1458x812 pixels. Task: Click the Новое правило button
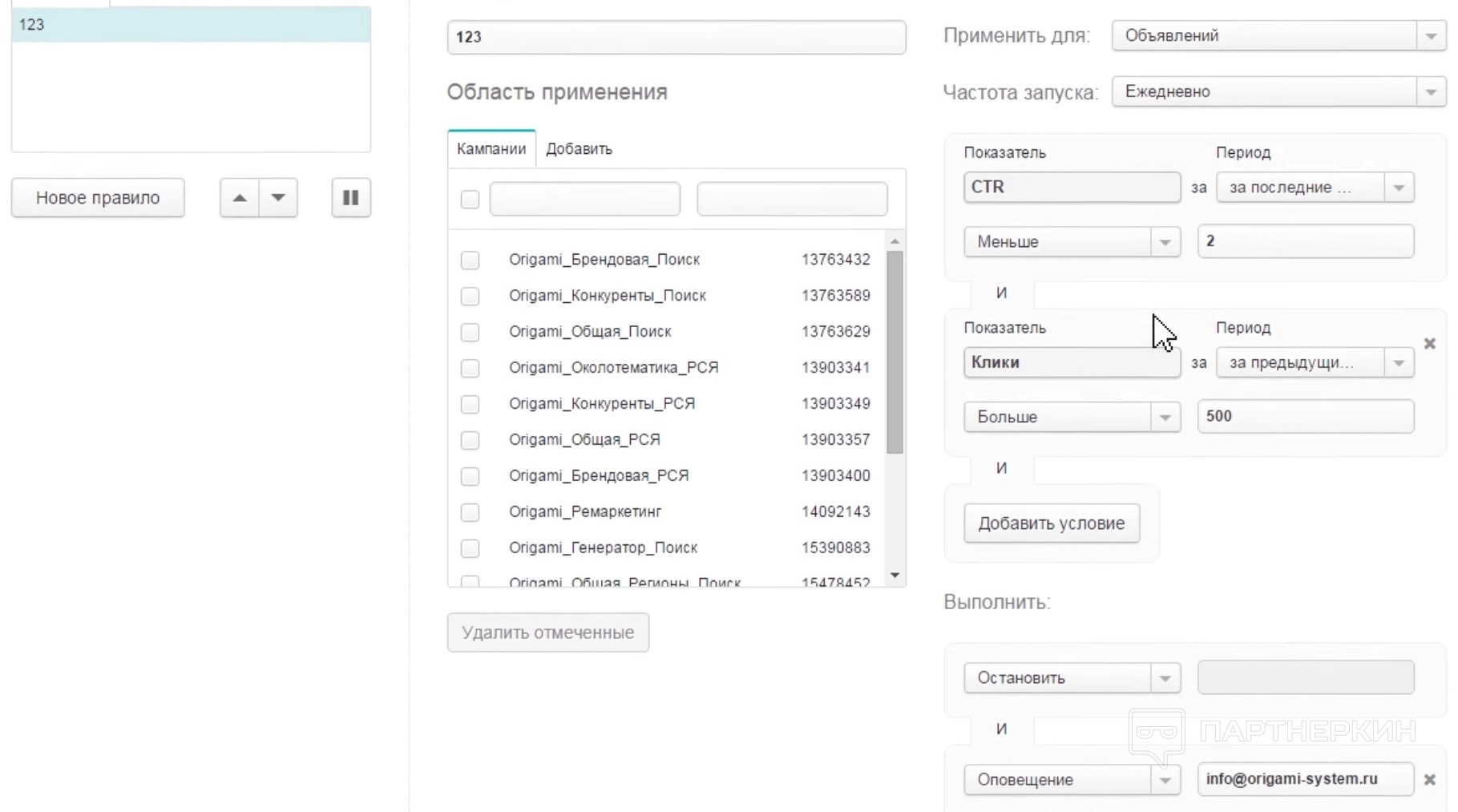[x=98, y=198]
